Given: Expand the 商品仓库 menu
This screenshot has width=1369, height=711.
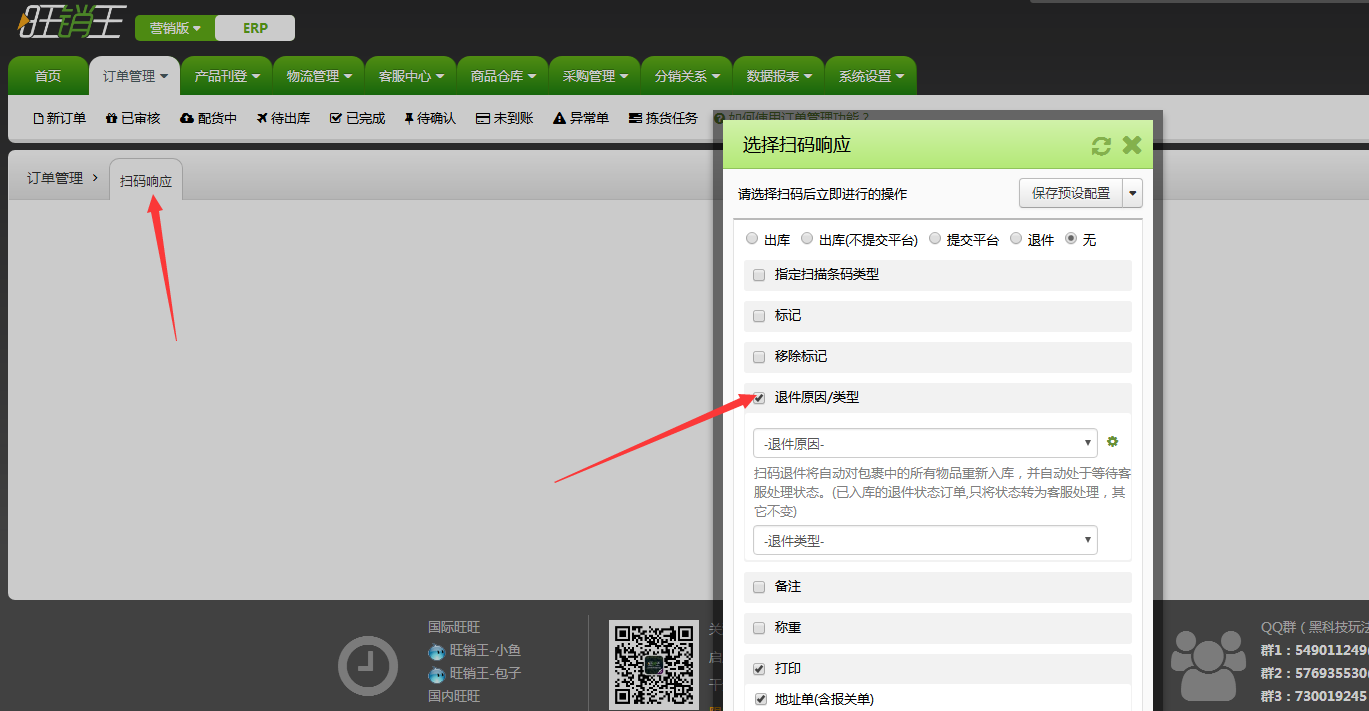Looking at the screenshot, I should (502, 76).
